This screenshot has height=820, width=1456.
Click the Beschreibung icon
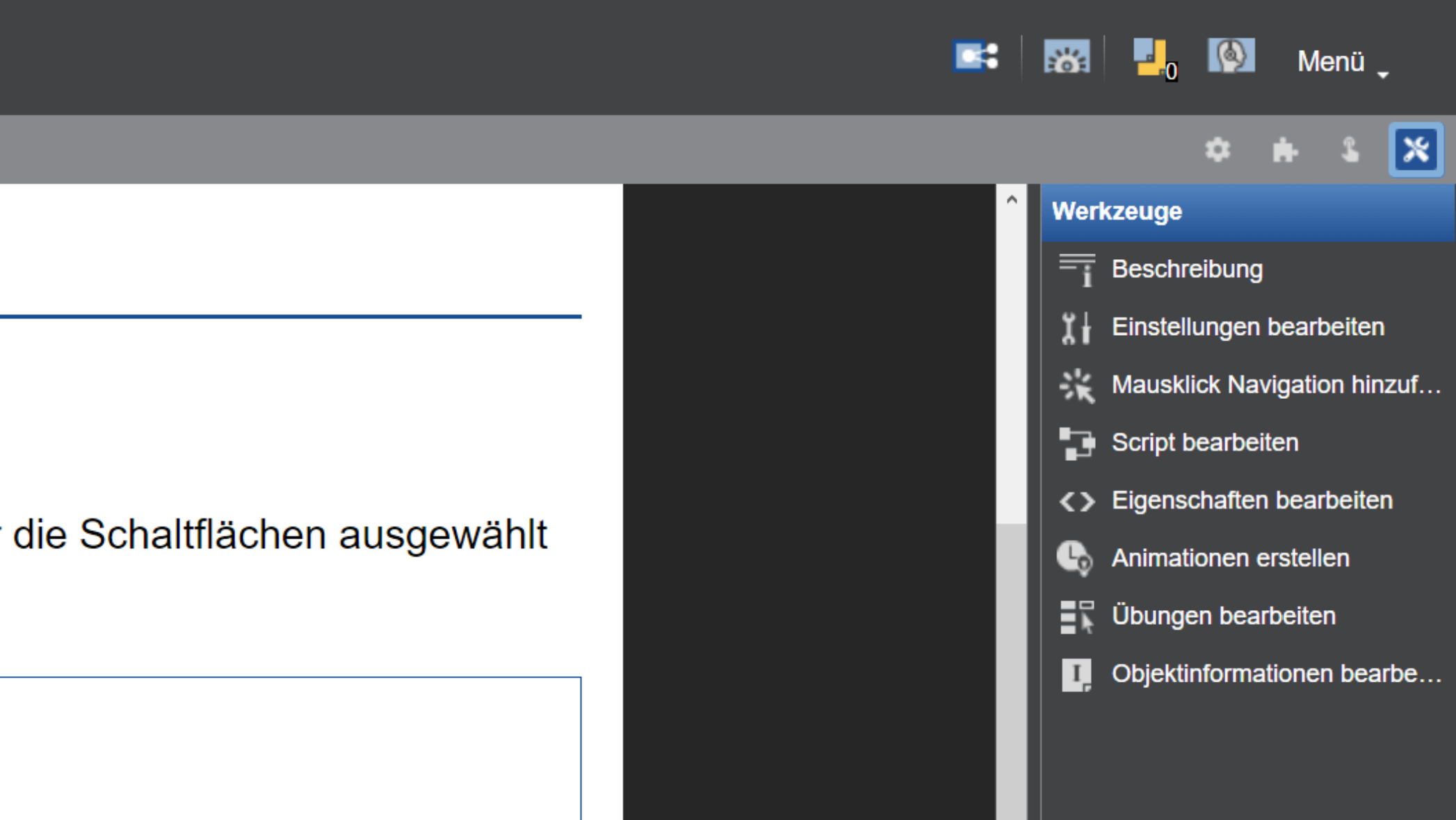(x=1076, y=270)
